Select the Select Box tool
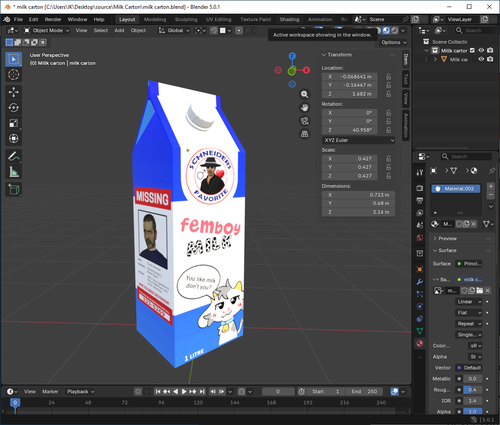 14,59
